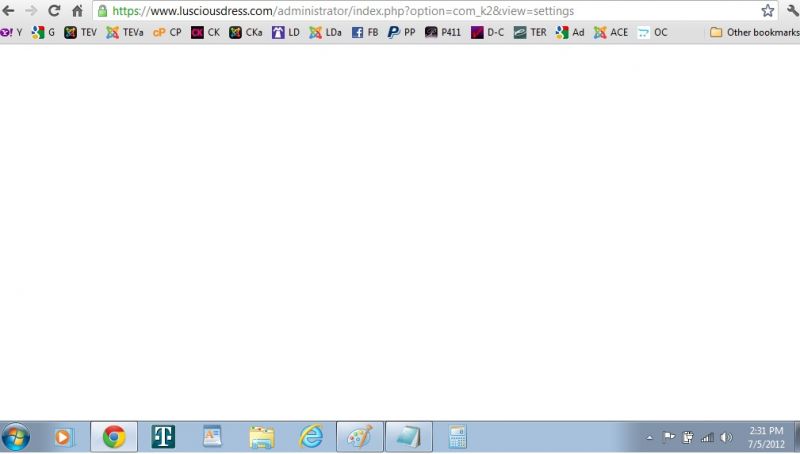800x454 pixels.
Task: Open the Windows Start menu orb
Action: point(16,437)
